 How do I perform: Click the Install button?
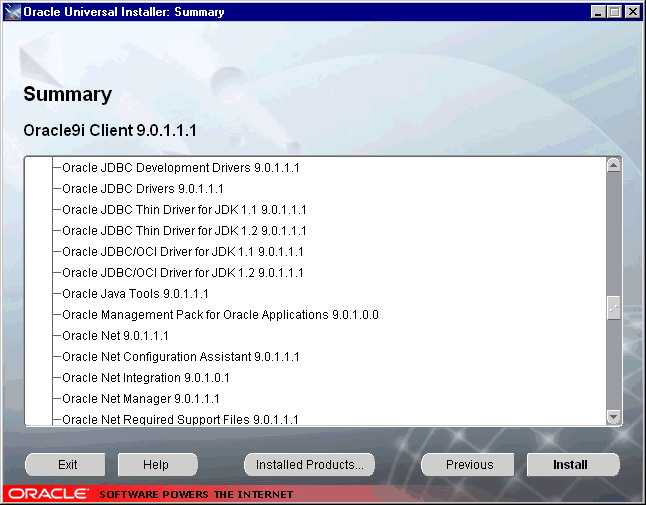pyautogui.click(x=573, y=465)
